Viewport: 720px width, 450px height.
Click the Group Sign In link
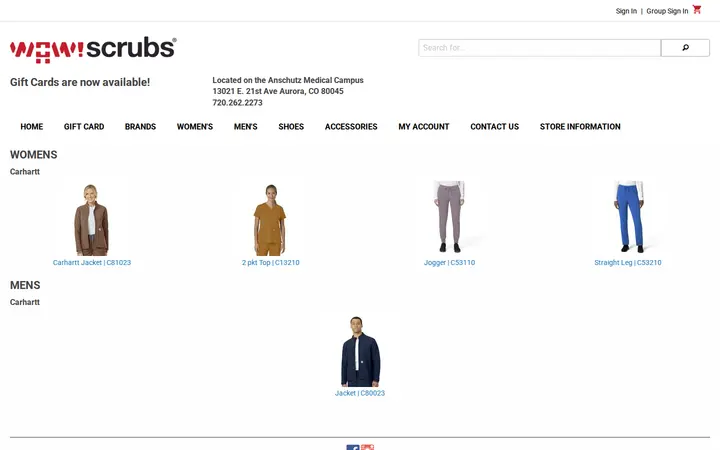tap(667, 11)
